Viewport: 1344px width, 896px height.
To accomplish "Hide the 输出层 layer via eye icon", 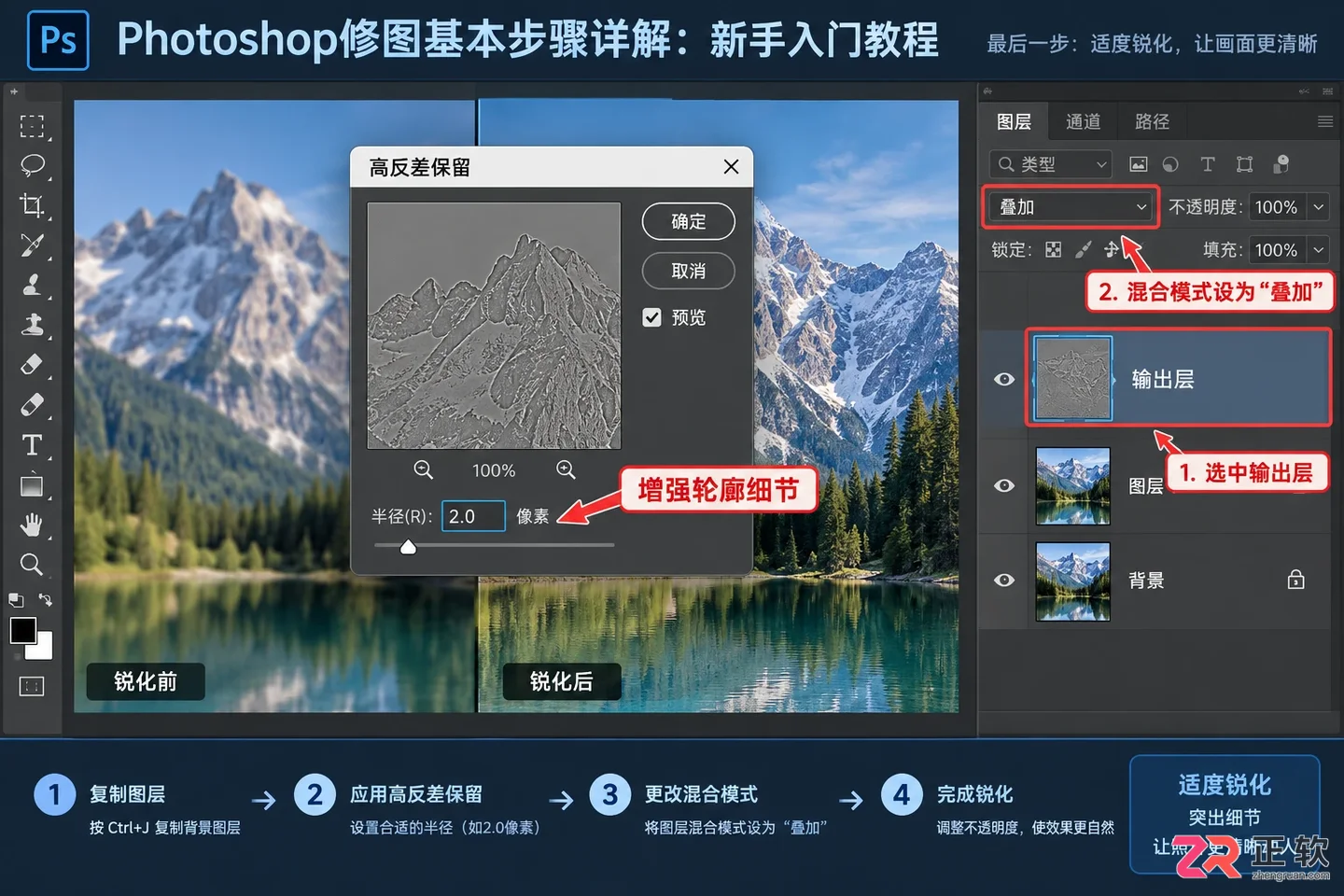I will (x=1004, y=379).
